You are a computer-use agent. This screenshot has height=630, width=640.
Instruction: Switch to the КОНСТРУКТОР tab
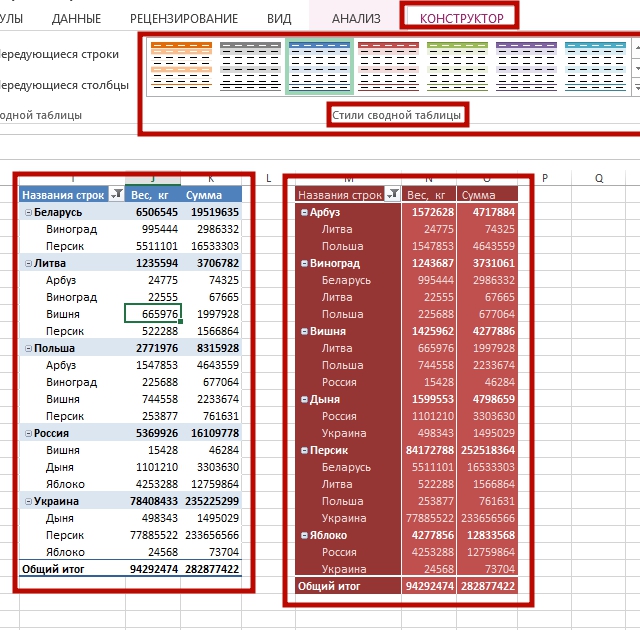(461, 18)
